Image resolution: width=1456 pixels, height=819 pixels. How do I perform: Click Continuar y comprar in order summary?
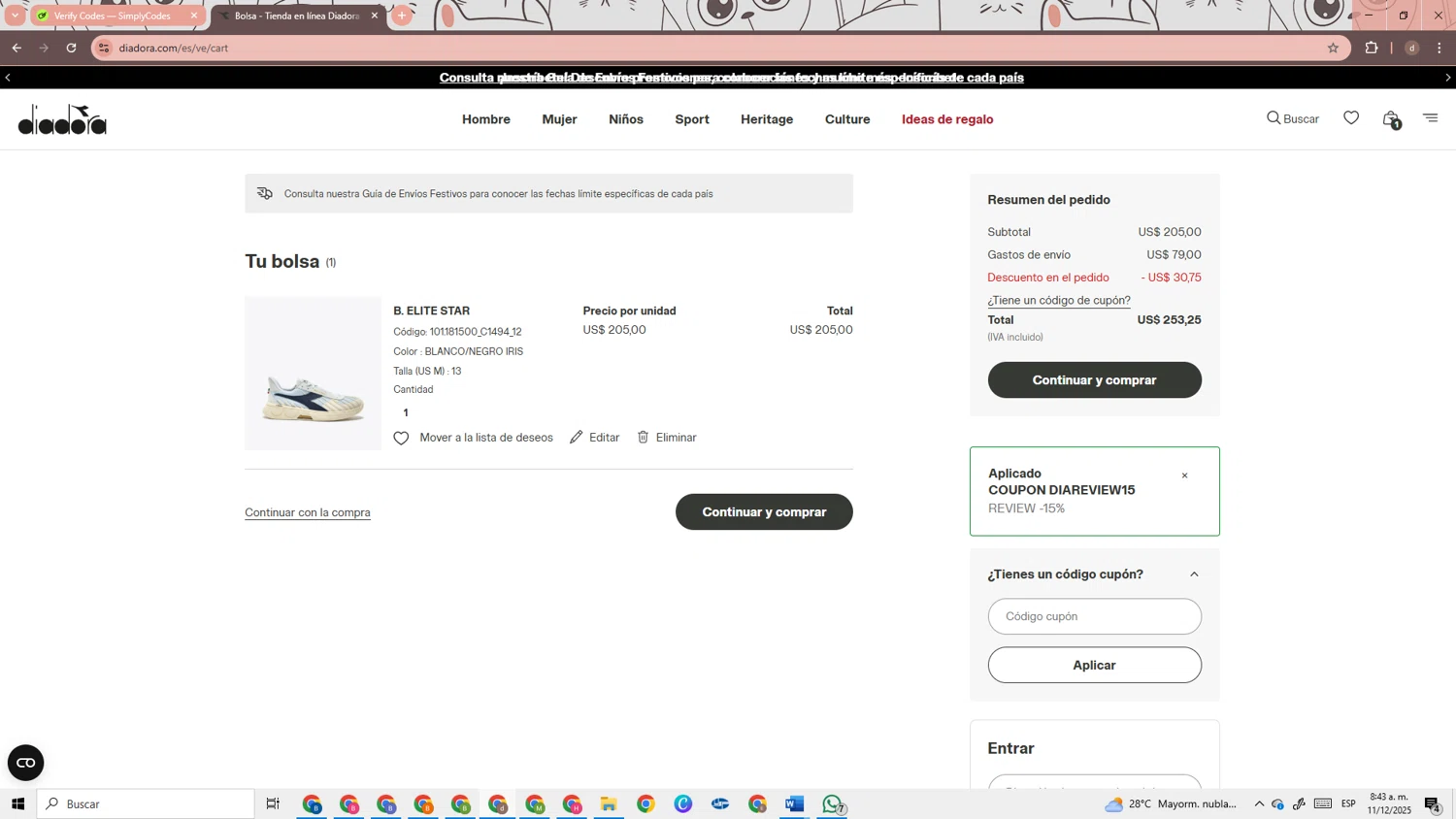pyautogui.click(x=1094, y=380)
